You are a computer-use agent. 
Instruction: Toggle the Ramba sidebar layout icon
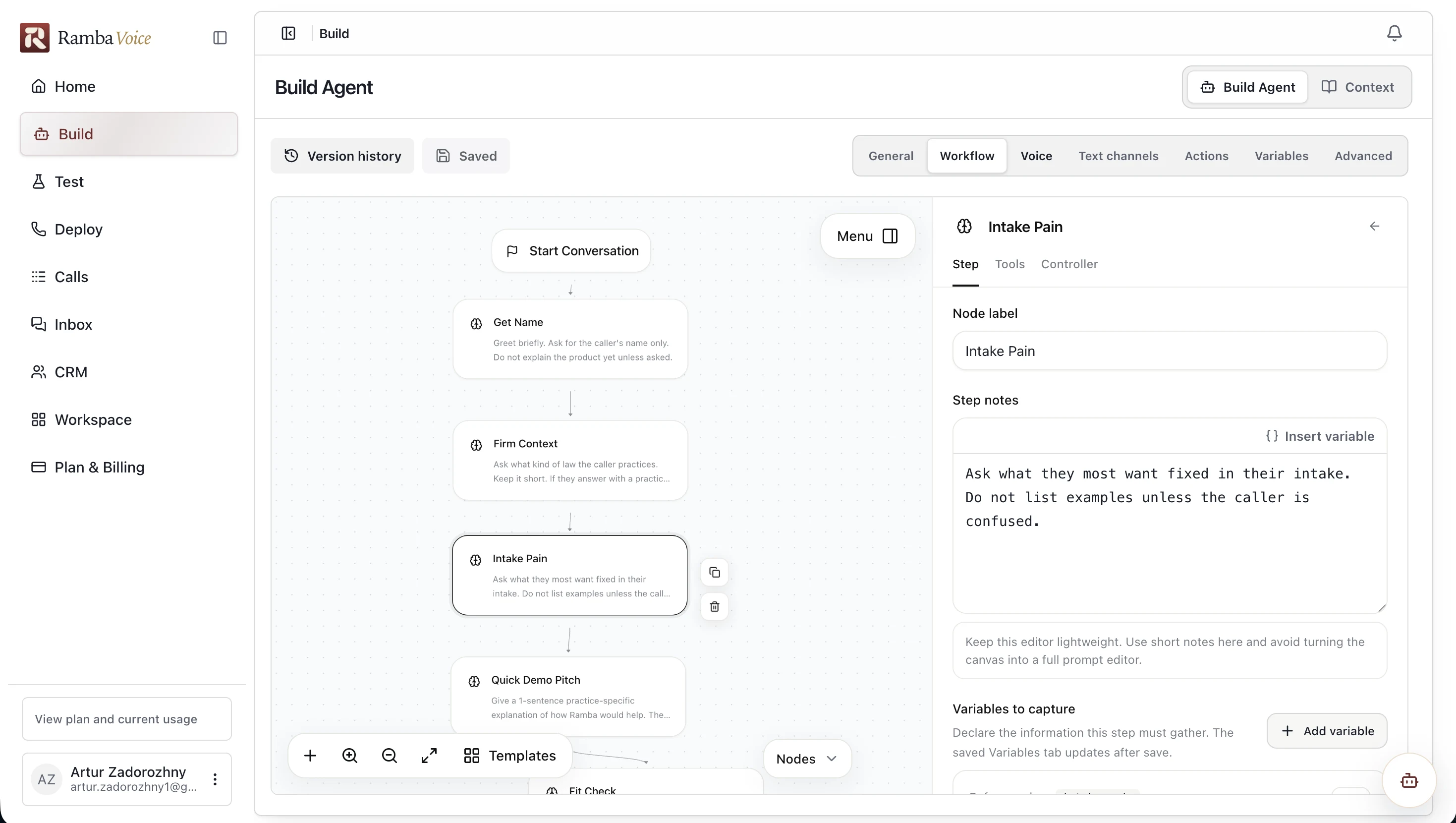tap(220, 38)
